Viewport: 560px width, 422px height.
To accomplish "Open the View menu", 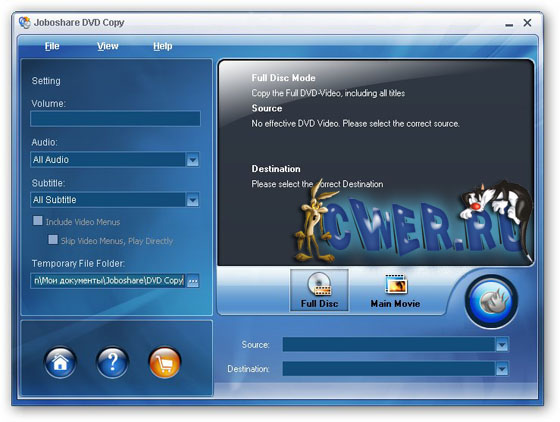I will coord(108,46).
